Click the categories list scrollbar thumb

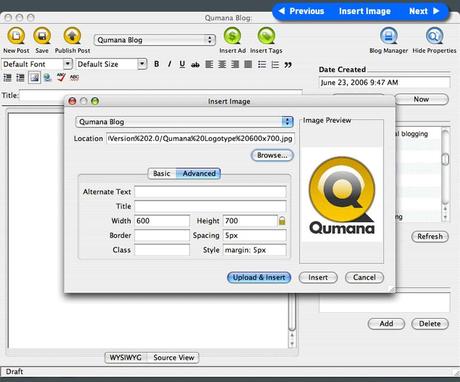445,159
